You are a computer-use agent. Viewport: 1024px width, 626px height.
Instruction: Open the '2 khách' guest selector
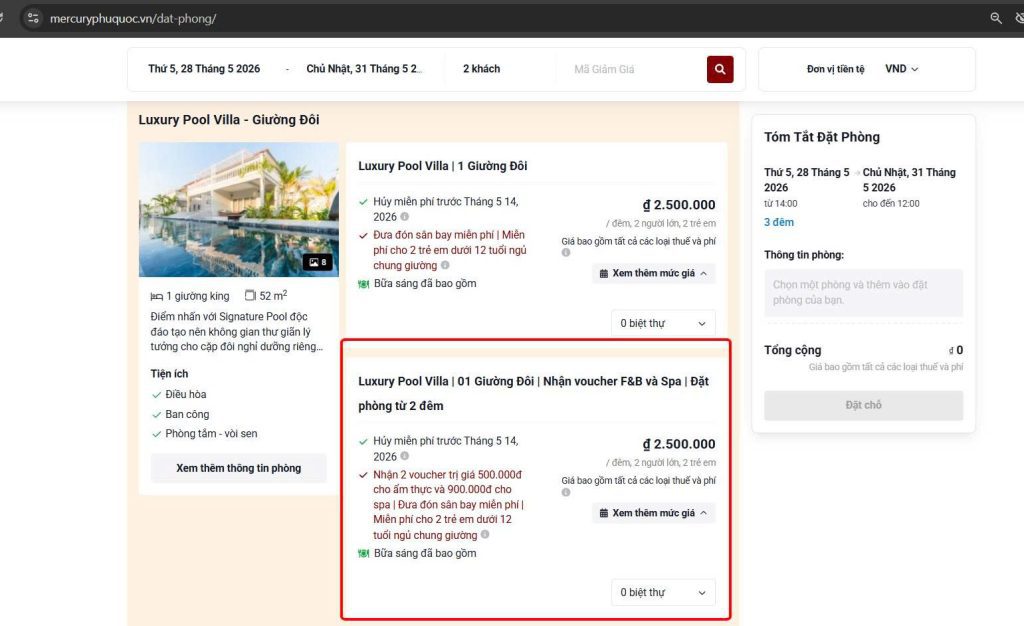[x=482, y=69]
